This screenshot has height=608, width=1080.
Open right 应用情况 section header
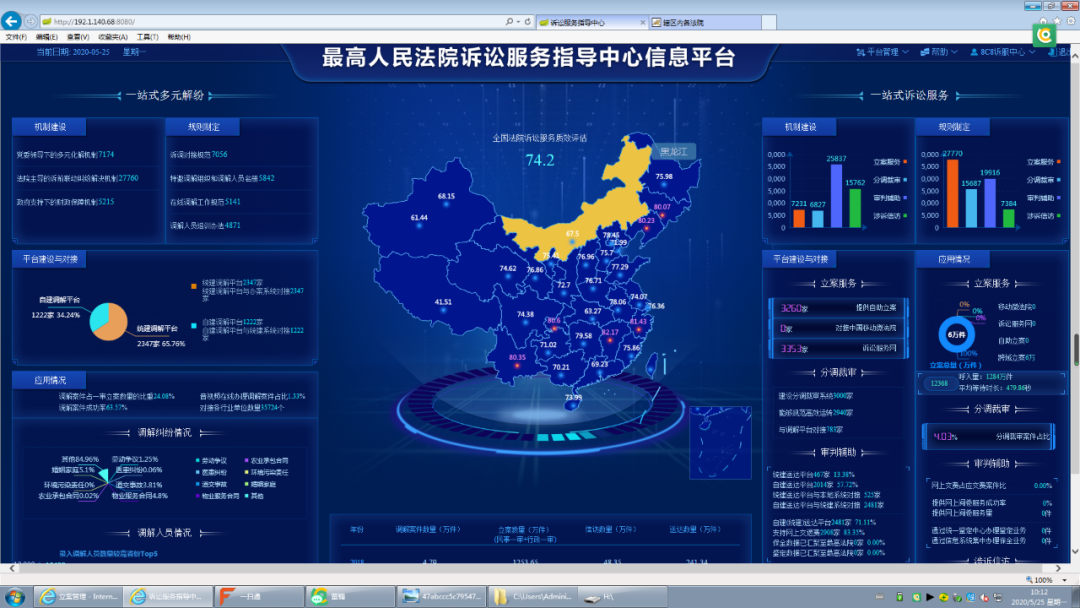(953, 259)
